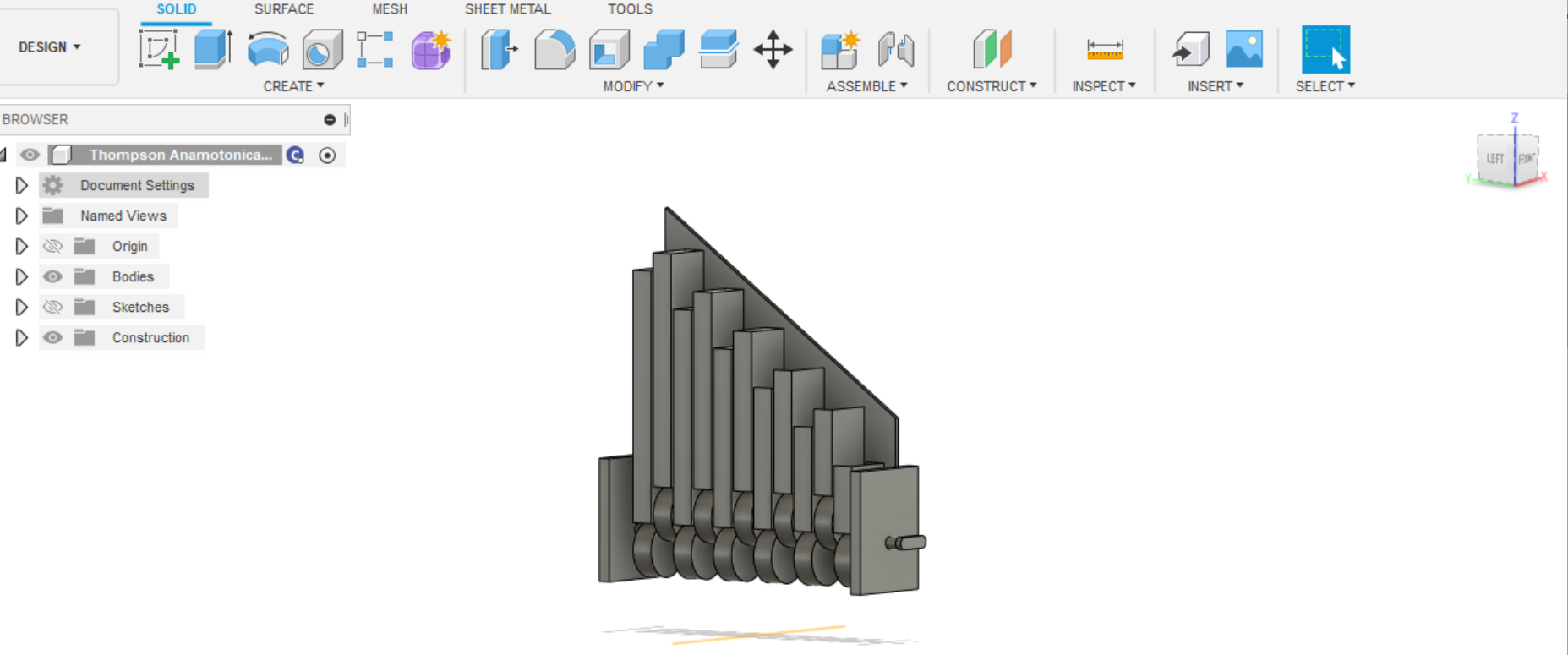Select the Move/Copy tool
This screenshot has width=1568, height=655.
point(773,49)
